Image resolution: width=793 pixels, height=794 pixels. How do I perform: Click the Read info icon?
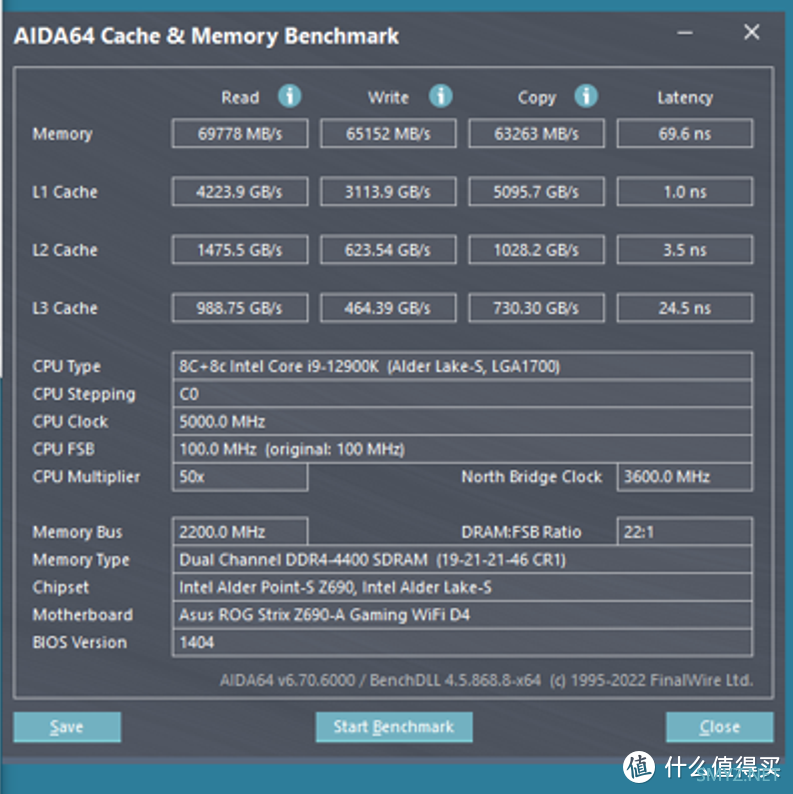click(290, 96)
